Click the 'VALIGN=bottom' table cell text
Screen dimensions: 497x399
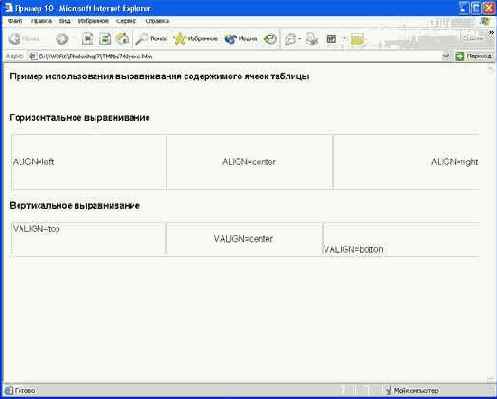[x=353, y=249]
